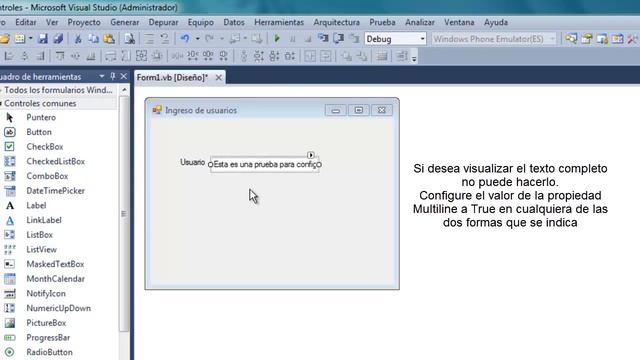This screenshot has width=640, height=360.
Task: Click the Save All icon
Action: [x=58, y=39]
